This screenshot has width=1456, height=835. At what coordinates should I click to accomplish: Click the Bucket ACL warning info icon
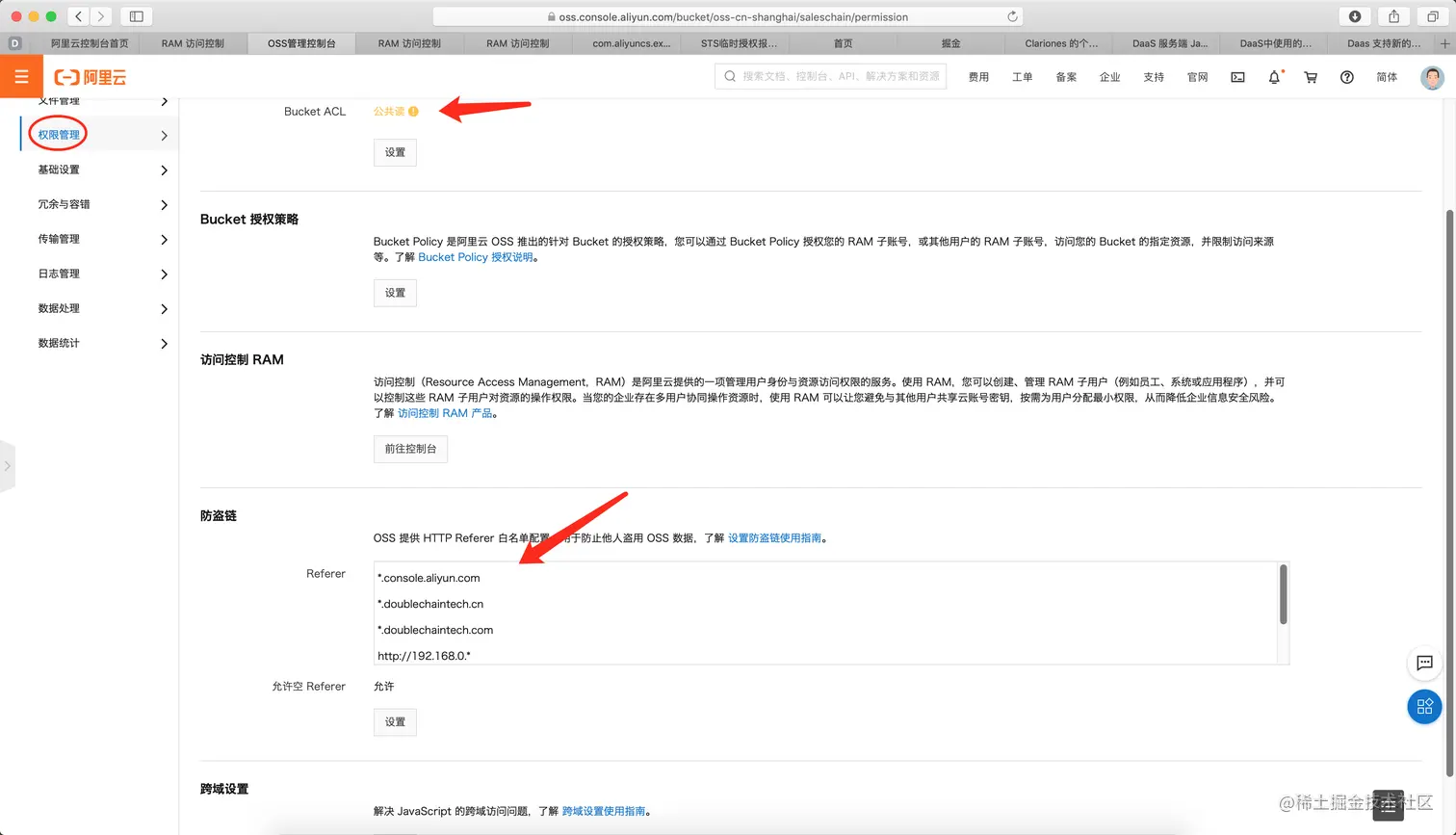[413, 112]
